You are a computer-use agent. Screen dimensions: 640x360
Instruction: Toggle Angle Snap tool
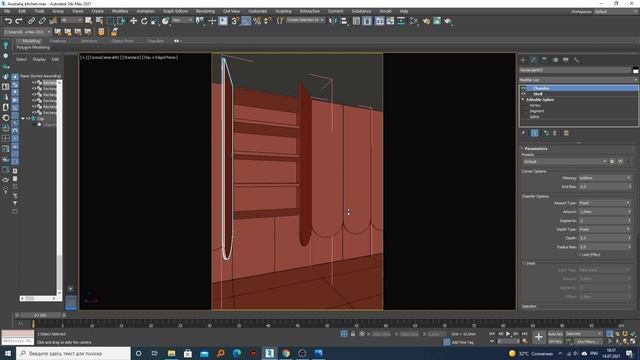tap(246, 21)
